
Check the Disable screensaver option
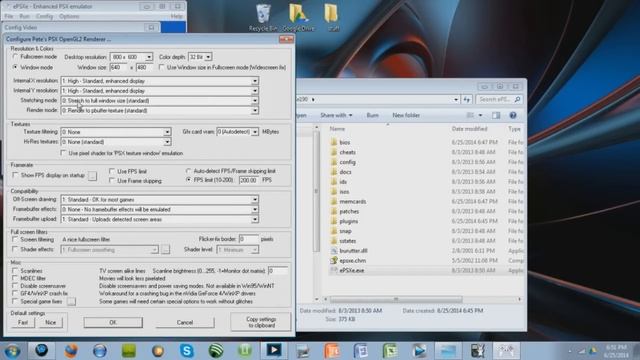coord(16,286)
